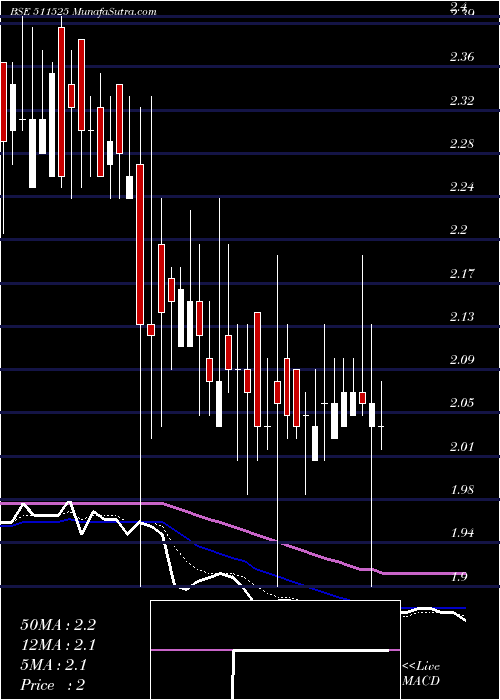Click the MACD inset chart box
The width and height of the screenshot is (500, 700).
275,650
